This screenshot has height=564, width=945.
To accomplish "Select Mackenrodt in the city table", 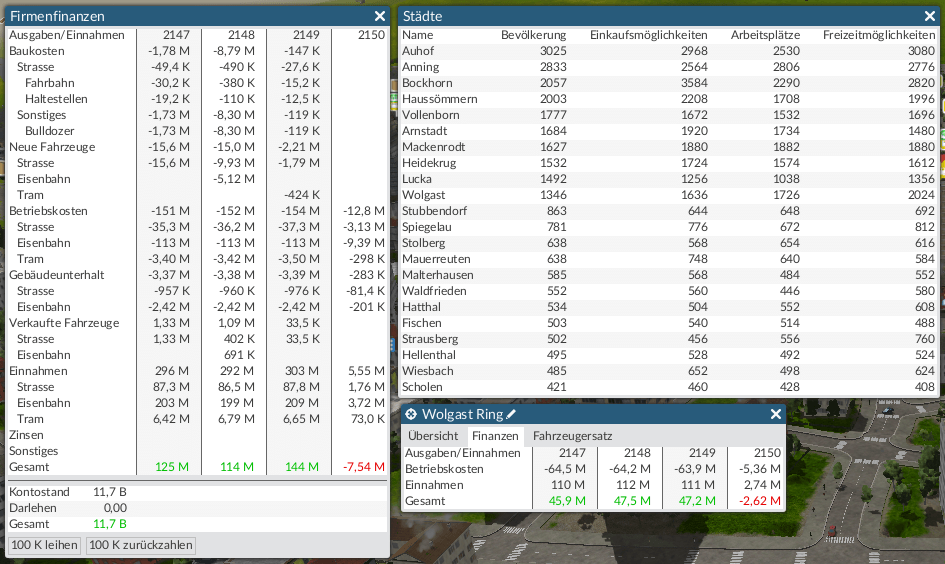I will coord(668,147).
